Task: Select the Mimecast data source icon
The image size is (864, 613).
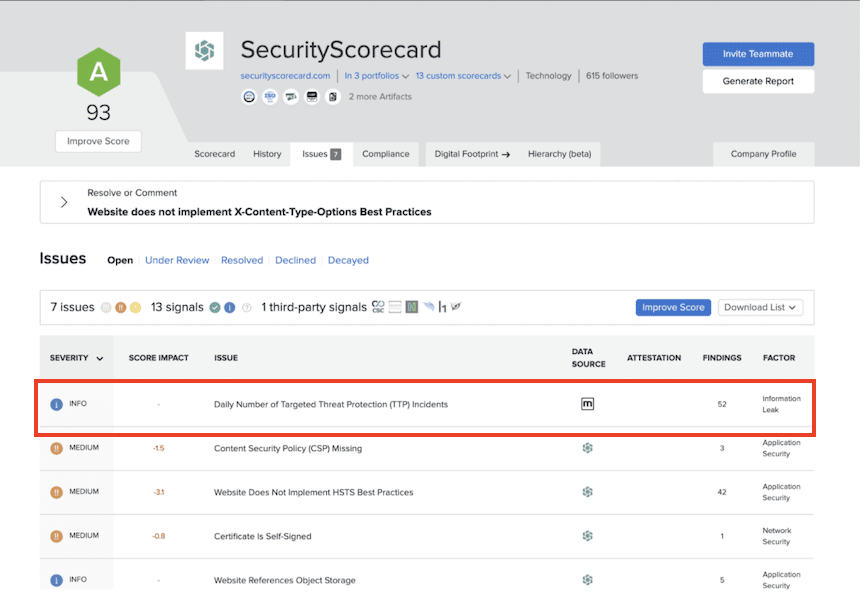Action: [588, 404]
